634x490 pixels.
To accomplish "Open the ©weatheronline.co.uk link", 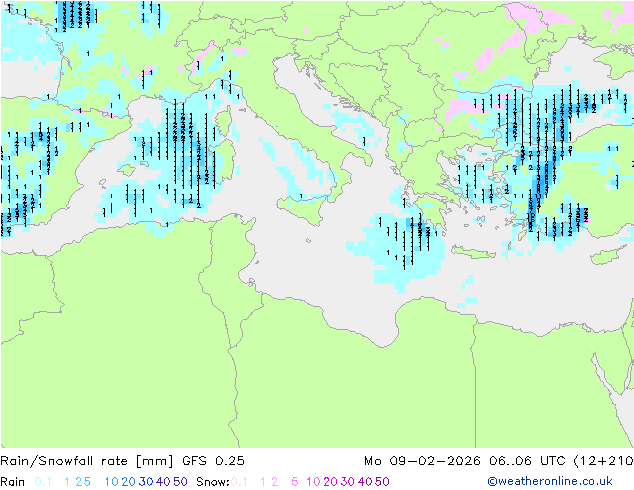I will 550,482.
